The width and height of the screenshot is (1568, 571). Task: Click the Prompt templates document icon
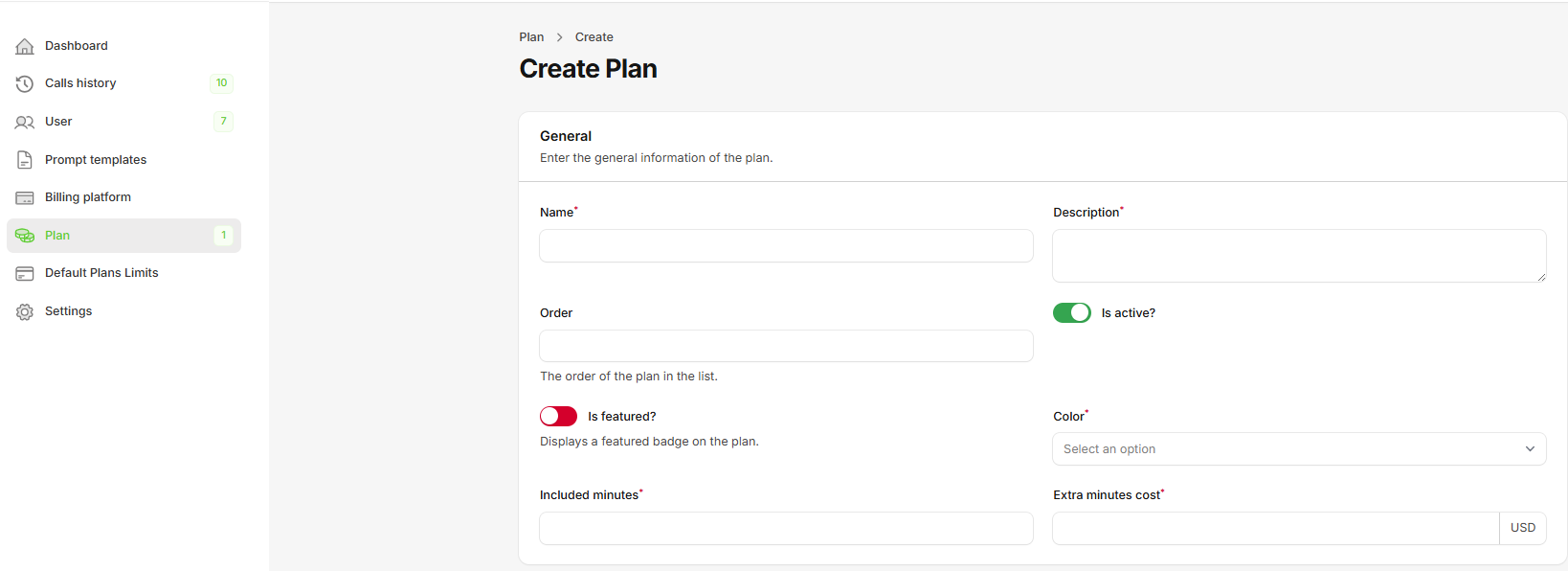pyautogui.click(x=24, y=159)
